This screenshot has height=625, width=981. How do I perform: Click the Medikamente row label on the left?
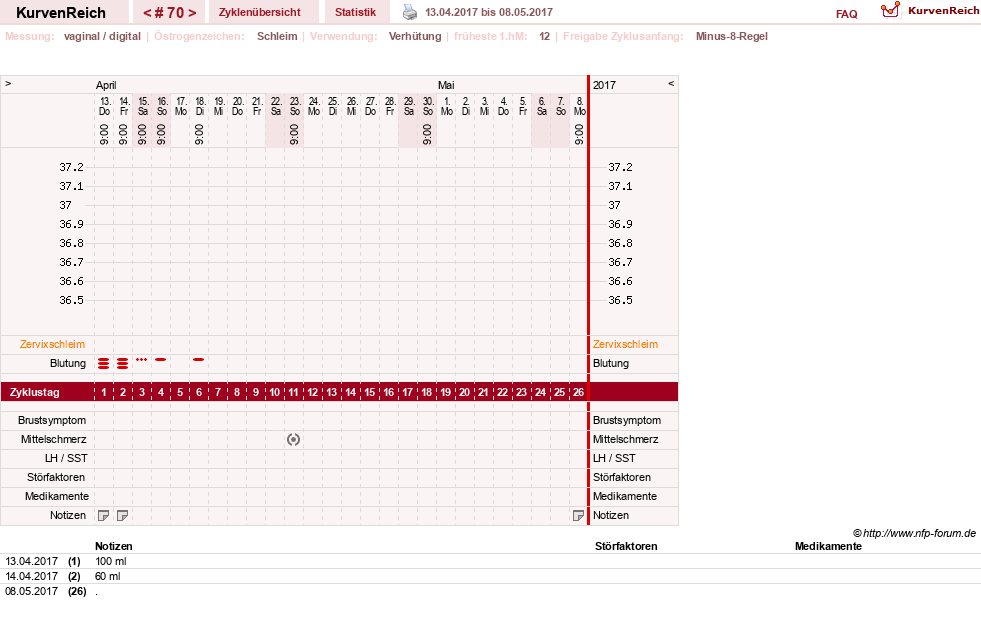click(x=56, y=496)
